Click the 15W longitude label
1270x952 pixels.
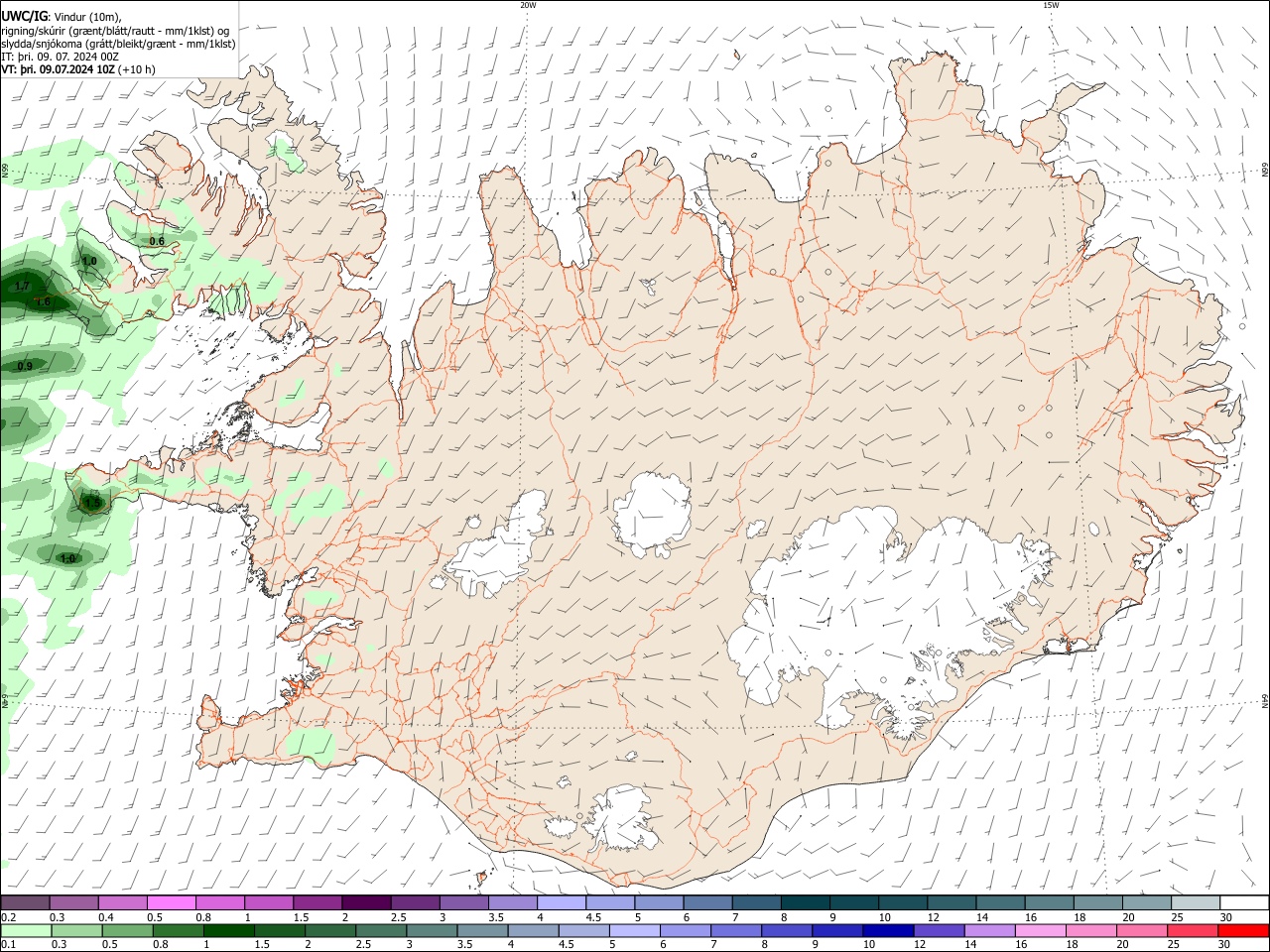[x=1051, y=5]
